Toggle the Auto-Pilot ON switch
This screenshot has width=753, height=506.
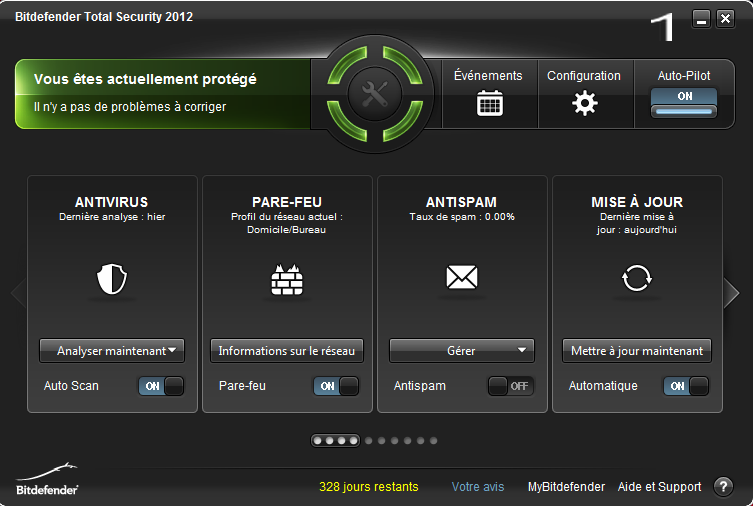[x=684, y=102]
